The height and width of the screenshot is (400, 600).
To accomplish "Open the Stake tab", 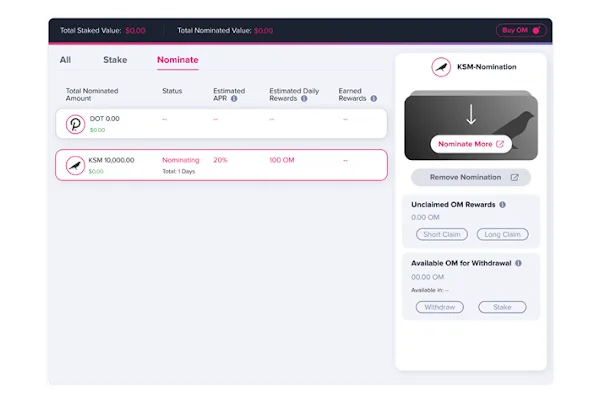I will 115,60.
